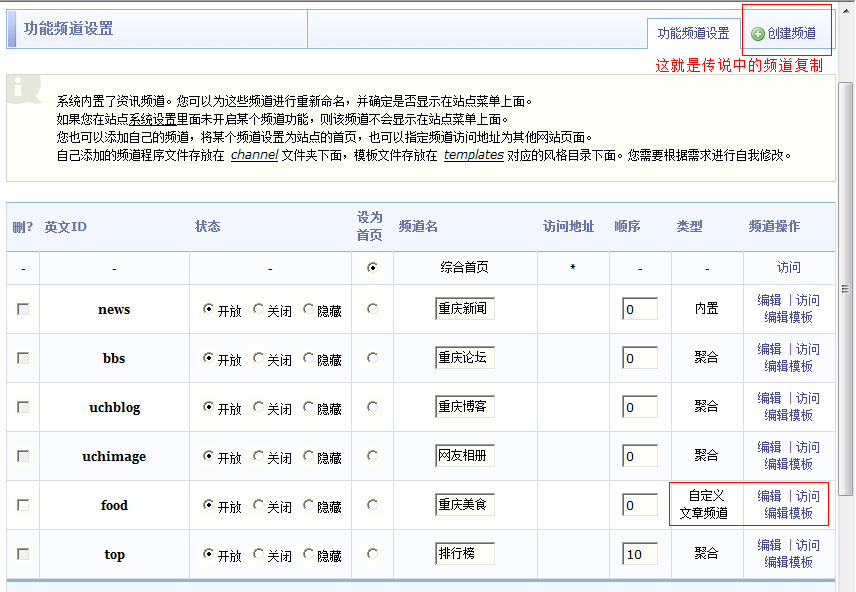Viewport: 856px width, 592px height.
Task: Tick the delete checkbox for uchblog
Action: click(x=23, y=407)
